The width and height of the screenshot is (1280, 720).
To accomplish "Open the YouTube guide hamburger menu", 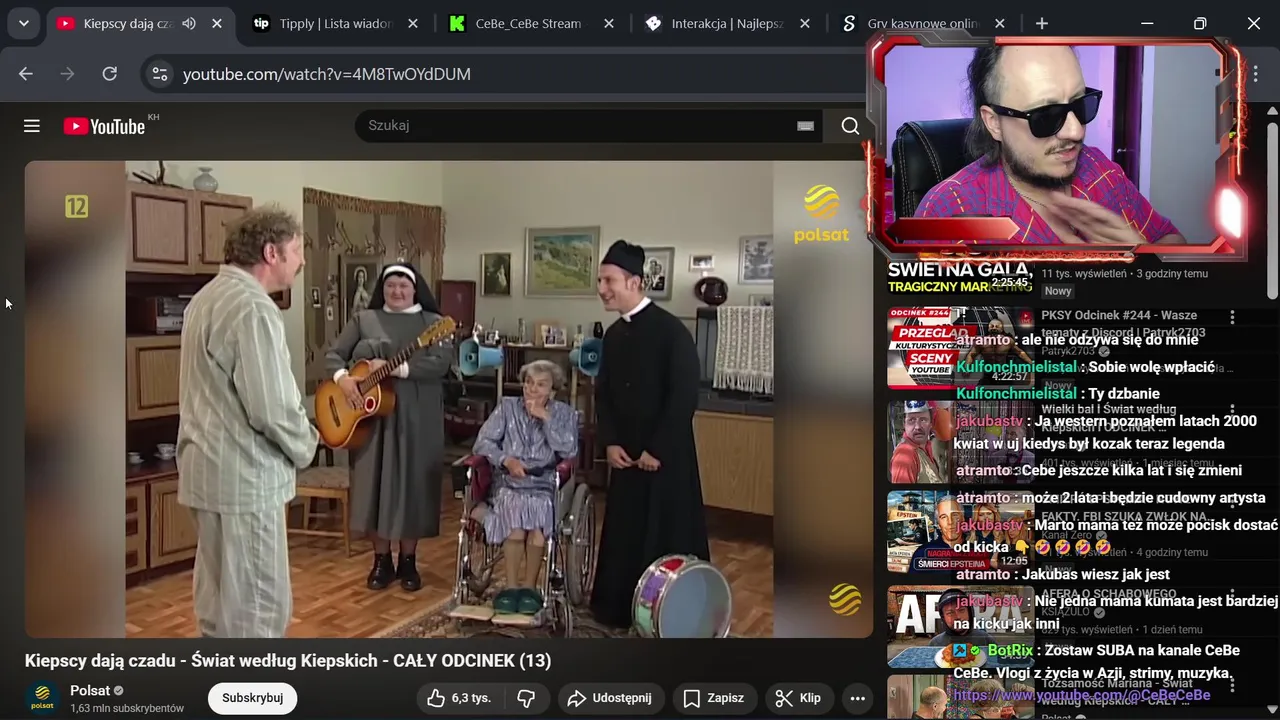I will click(32, 125).
